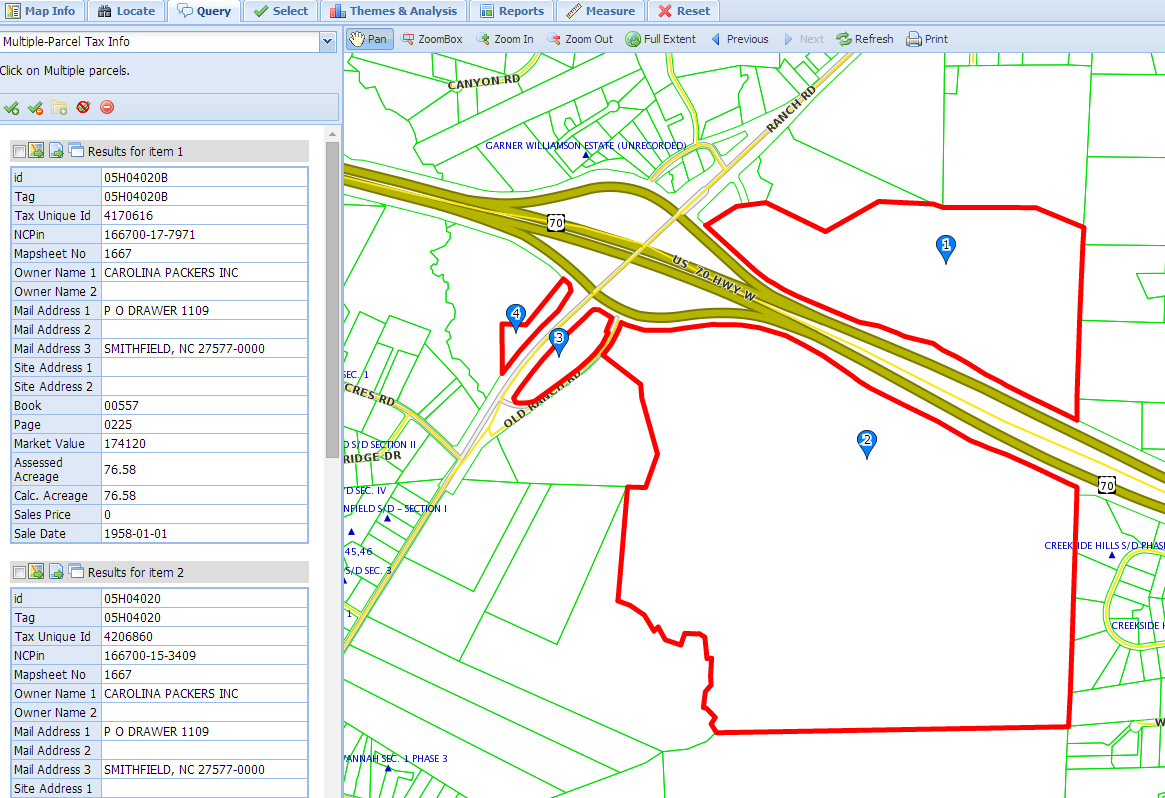The image size is (1165, 798).
Task: Click red minus circle clear icon
Action: [x=107, y=107]
